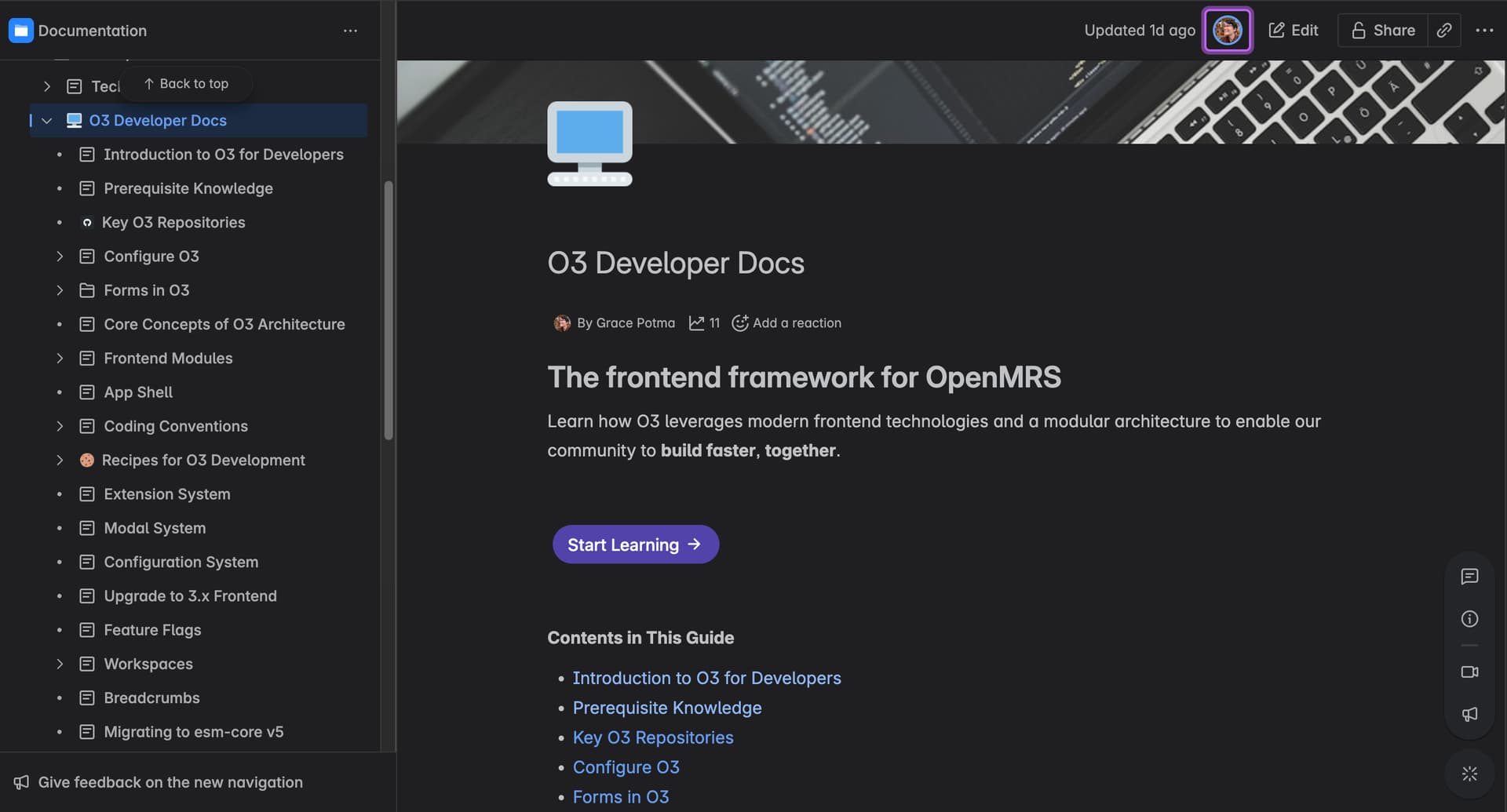Screen dimensions: 1507x812
Task: Open the Introduction to O3 for Developers content link
Action: (706, 679)
